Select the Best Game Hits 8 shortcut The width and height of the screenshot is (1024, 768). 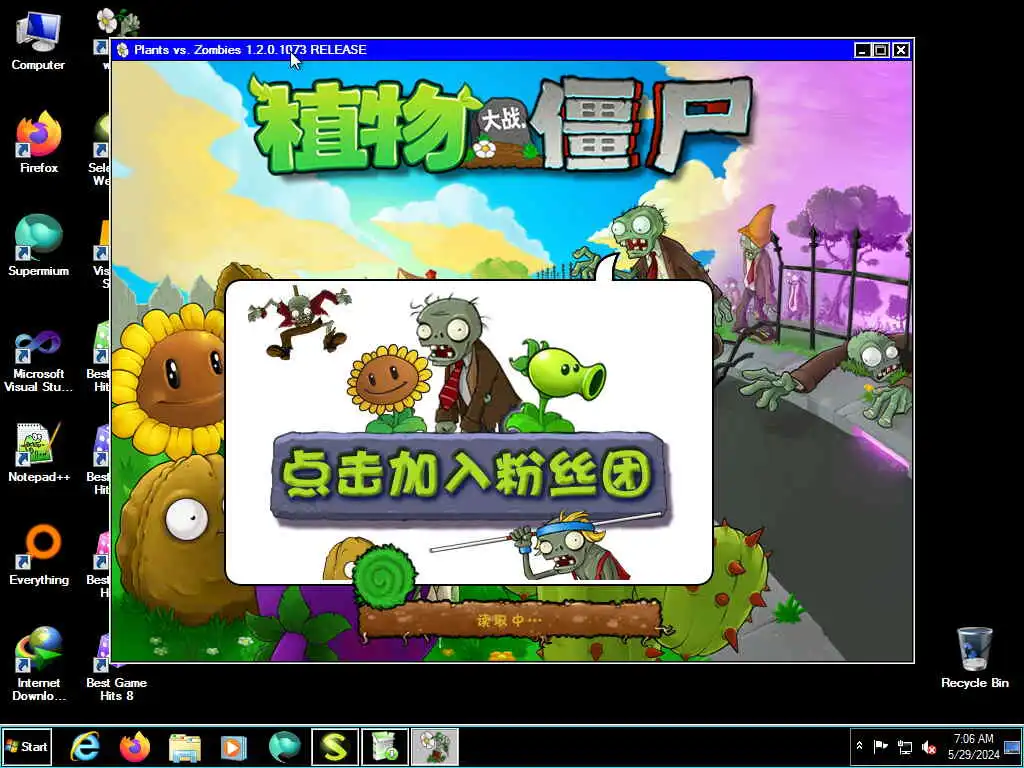[116, 666]
